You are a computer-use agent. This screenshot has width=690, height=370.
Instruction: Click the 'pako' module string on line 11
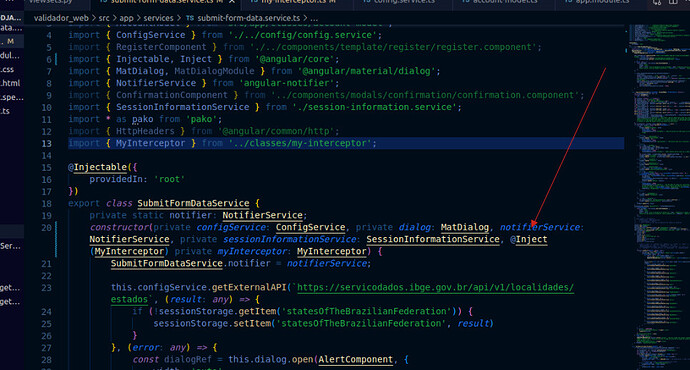pyautogui.click(x=202, y=119)
